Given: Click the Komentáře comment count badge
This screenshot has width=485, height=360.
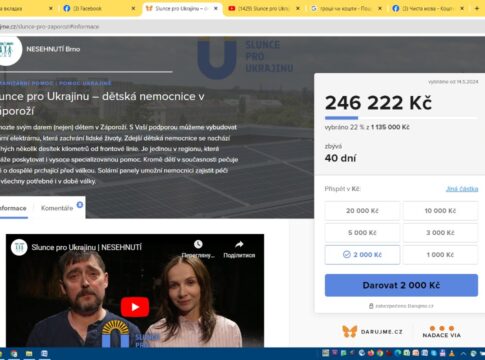Looking at the screenshot, I should [x=80, y=205].
